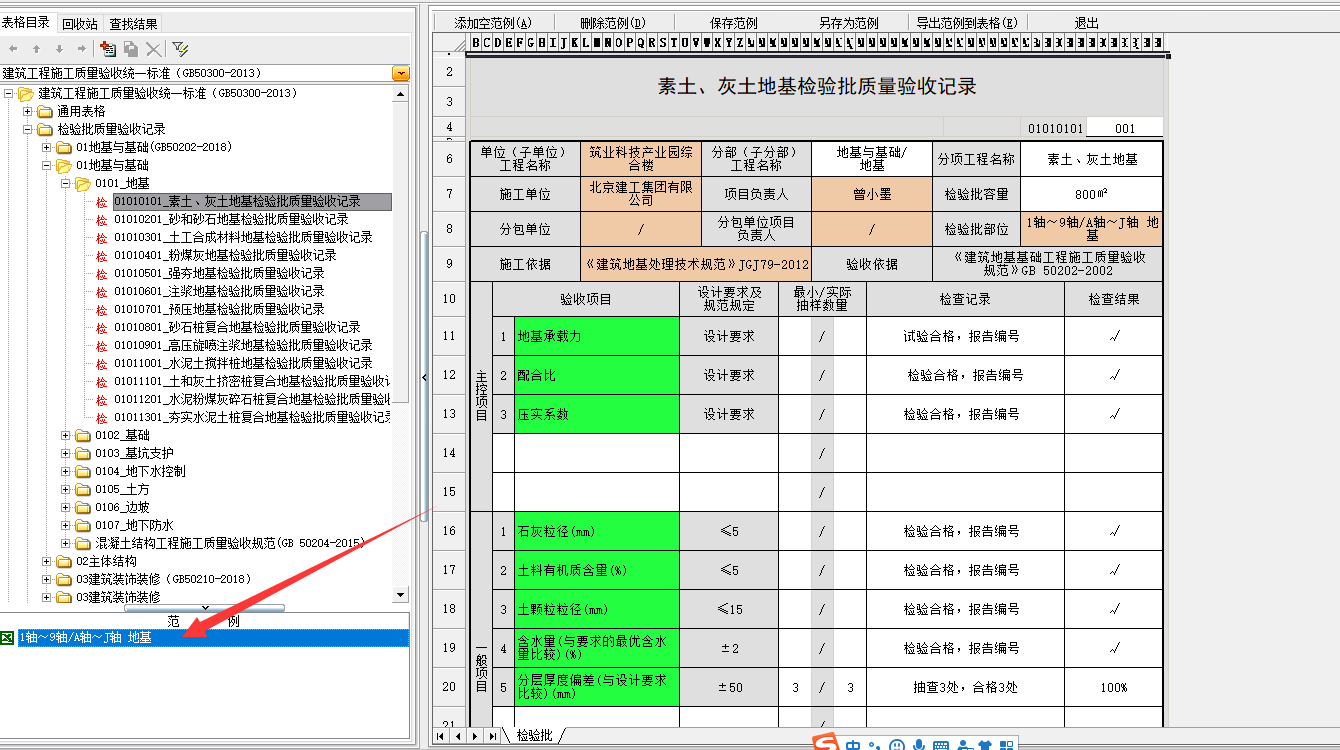This screenshot has height=750, width=1340.
Task: Click the green sheet icon beside the example entry
Action: coord(8,637)
